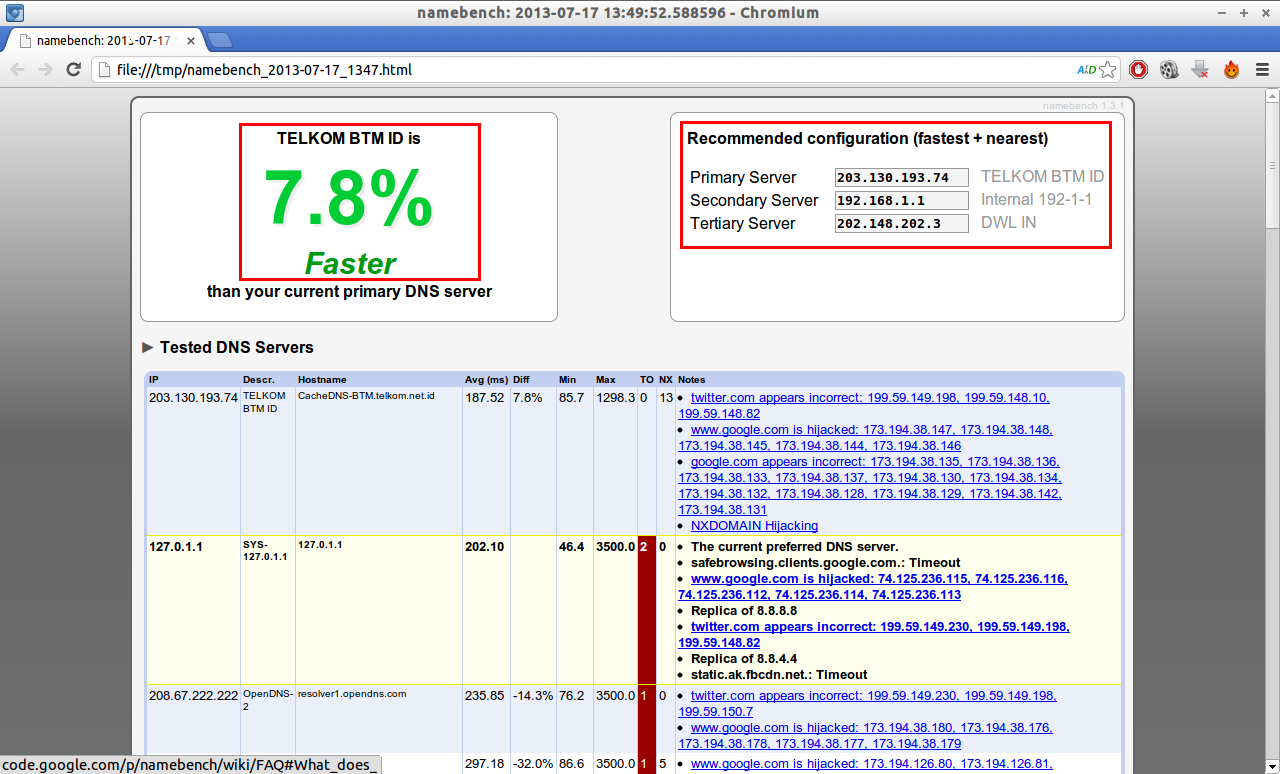This screenshot has width=1280, height=774.
Task: Open the Hola flame smiley extension
Action: point(1231,69)
